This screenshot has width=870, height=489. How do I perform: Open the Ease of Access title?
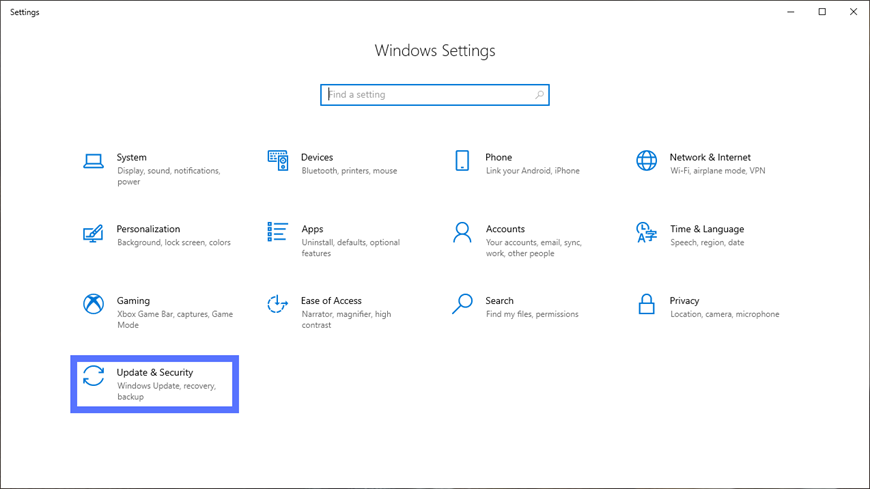pos(331,301)
